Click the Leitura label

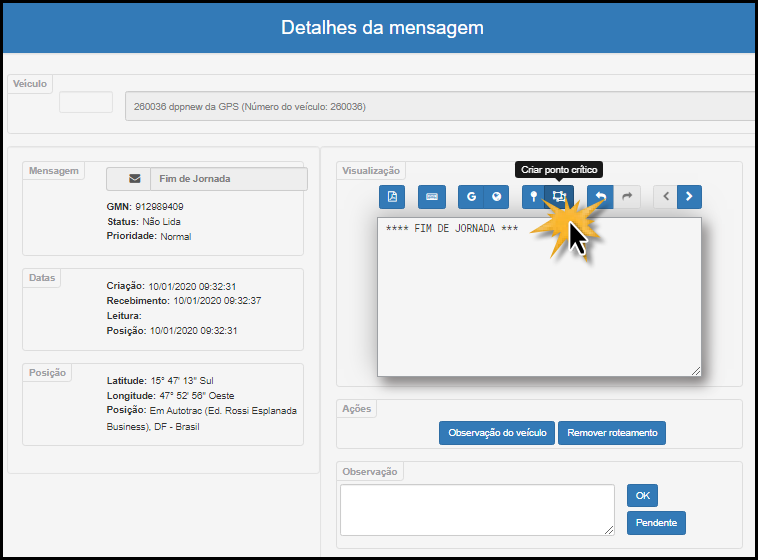pos(124,316)
